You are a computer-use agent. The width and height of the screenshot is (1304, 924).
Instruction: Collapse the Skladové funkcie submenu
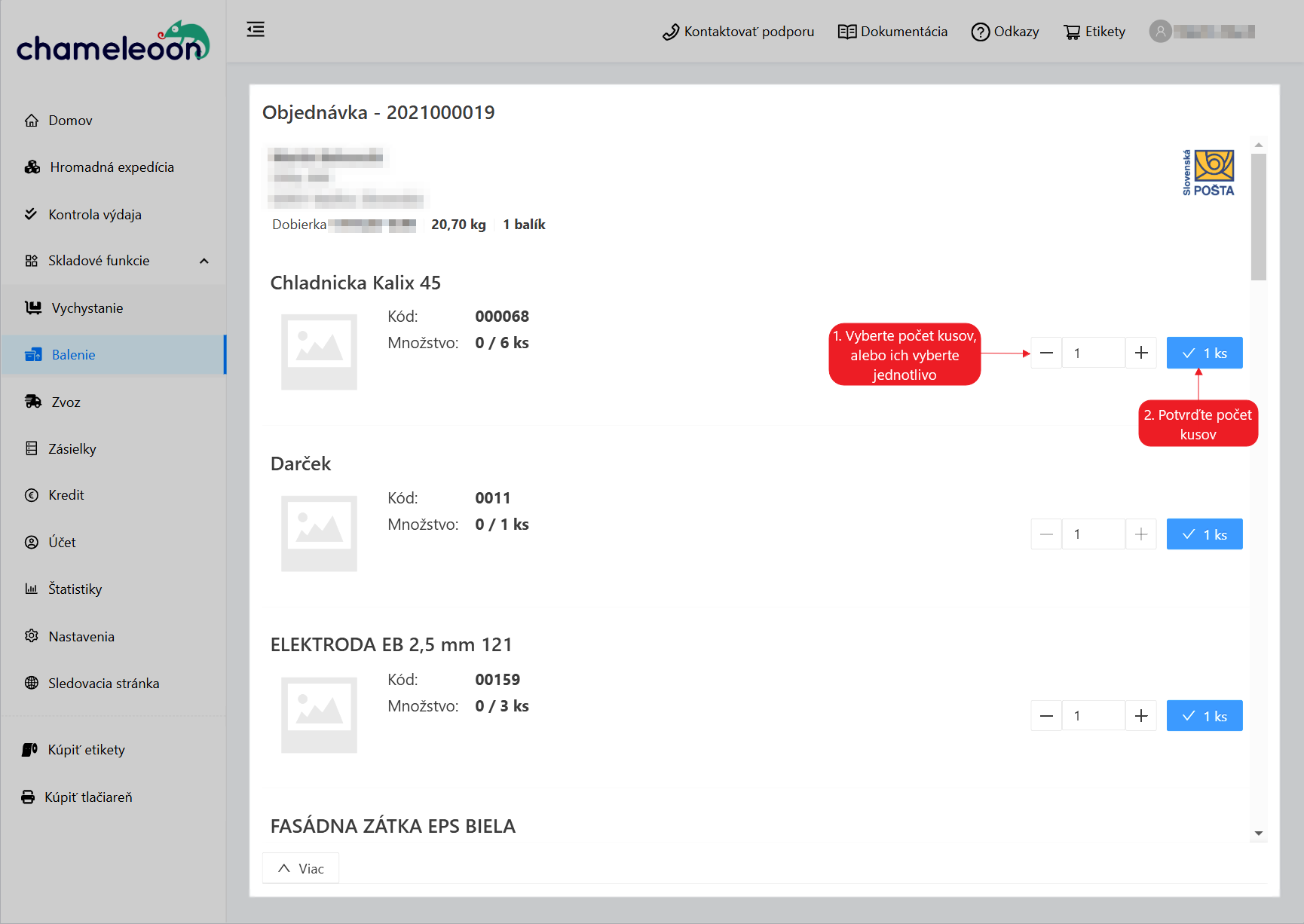click(204, 261)
